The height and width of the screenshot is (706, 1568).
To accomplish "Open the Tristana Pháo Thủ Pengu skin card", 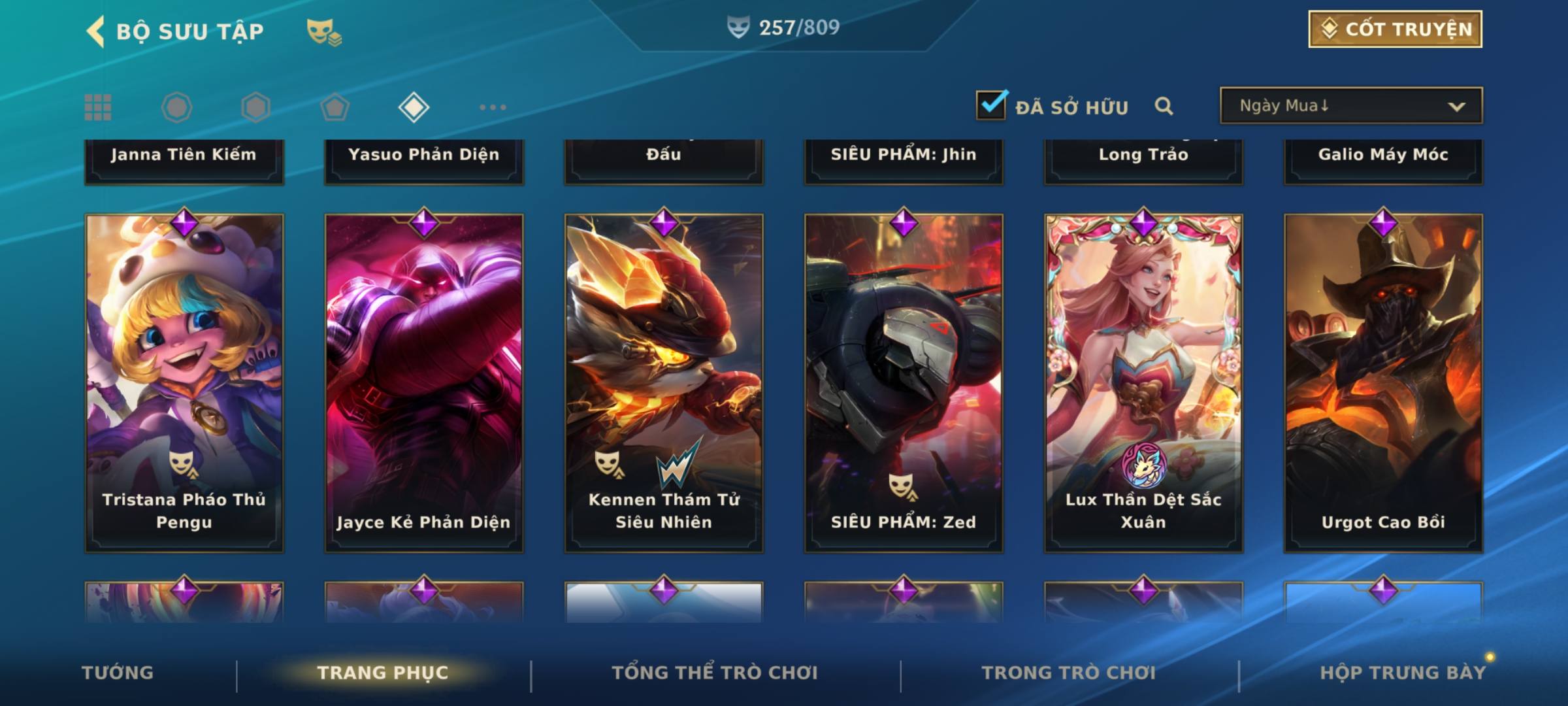I will pyautogui.click(x=184, y=384).
